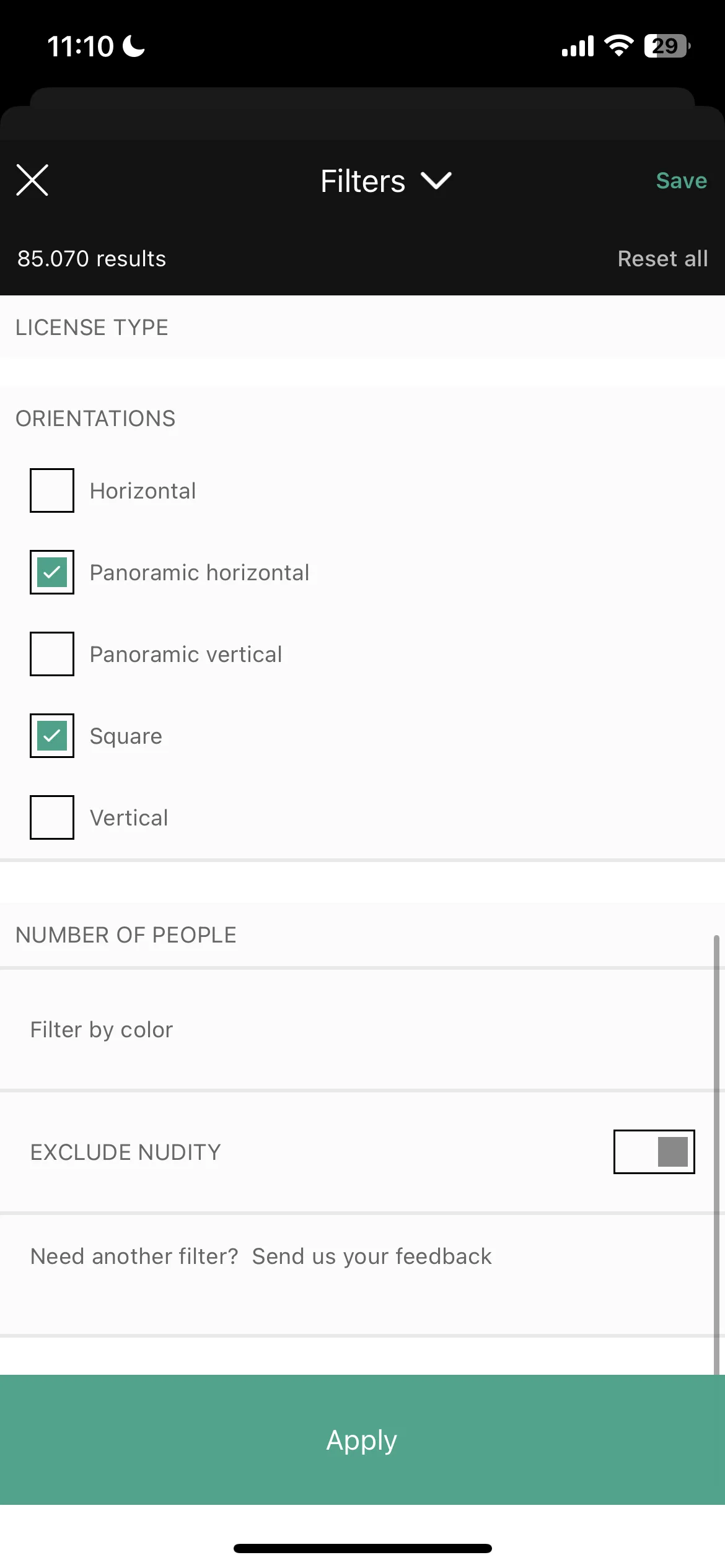Expand the Filters title chevron
Viewport: 725px width, 1568px height.
coord(436,181)
